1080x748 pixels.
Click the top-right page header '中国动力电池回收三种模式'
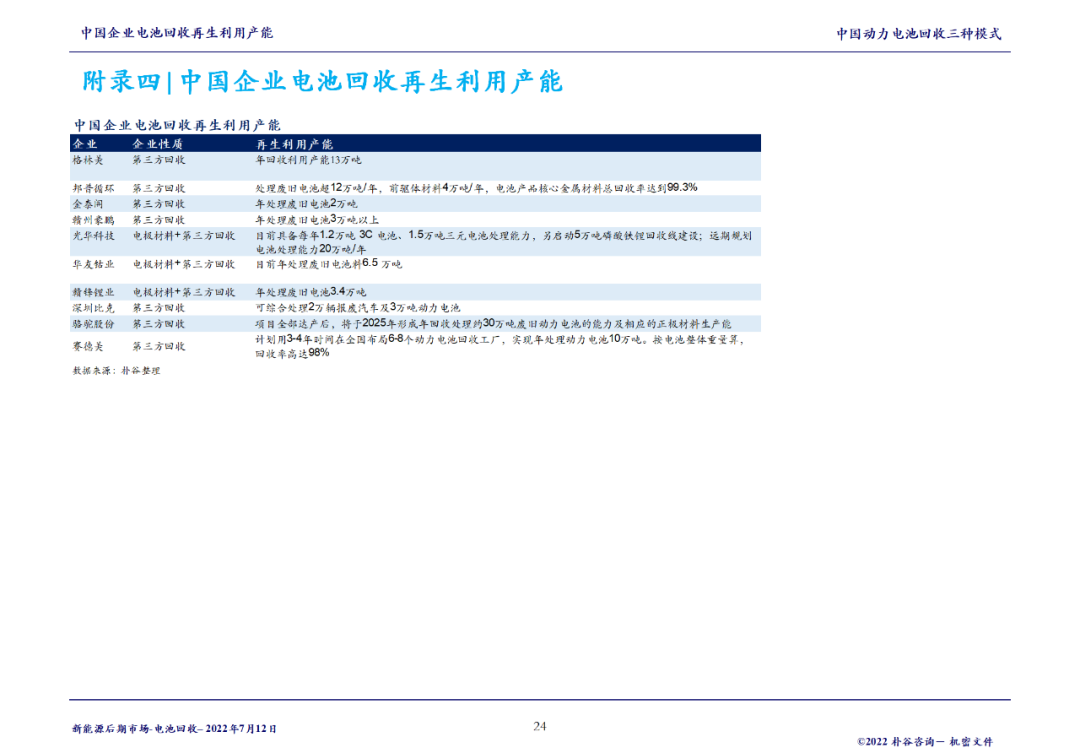click(x=919, y=34)
